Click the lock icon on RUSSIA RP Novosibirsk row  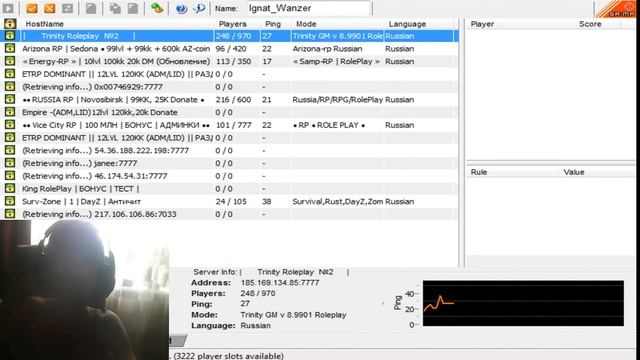pos(10,100)
